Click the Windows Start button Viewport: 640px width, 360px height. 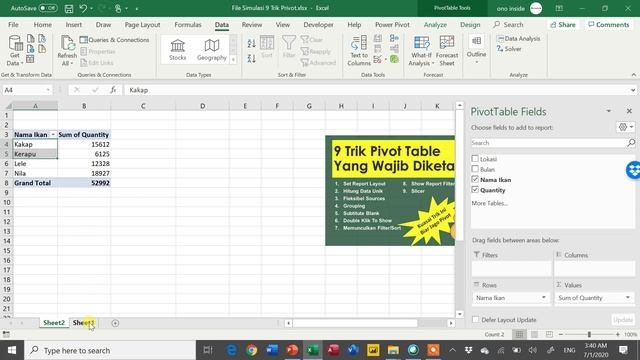click(x=12, y=350)
